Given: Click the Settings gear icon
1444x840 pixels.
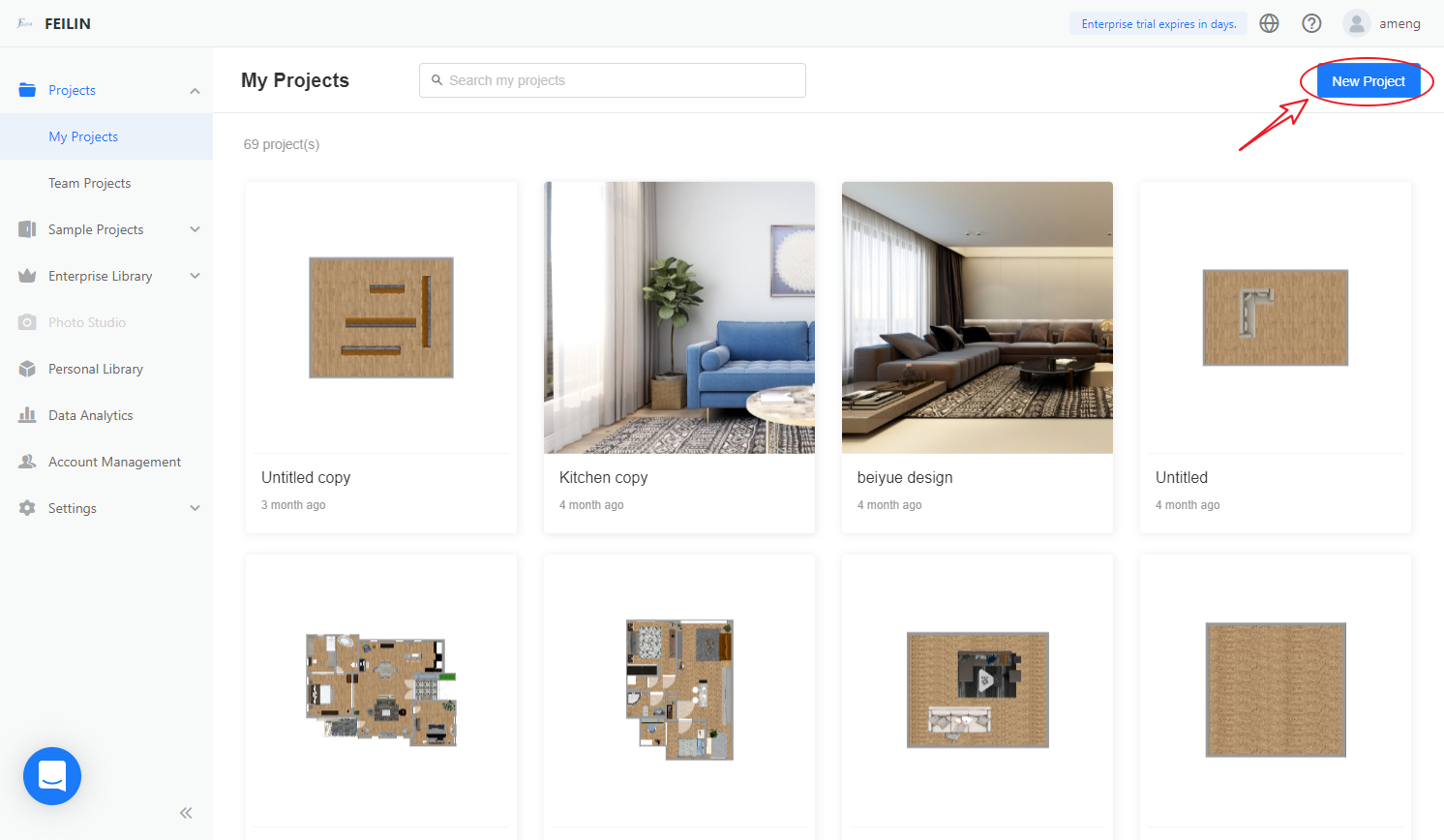Looking at the screenshot, I should [27, 508].
